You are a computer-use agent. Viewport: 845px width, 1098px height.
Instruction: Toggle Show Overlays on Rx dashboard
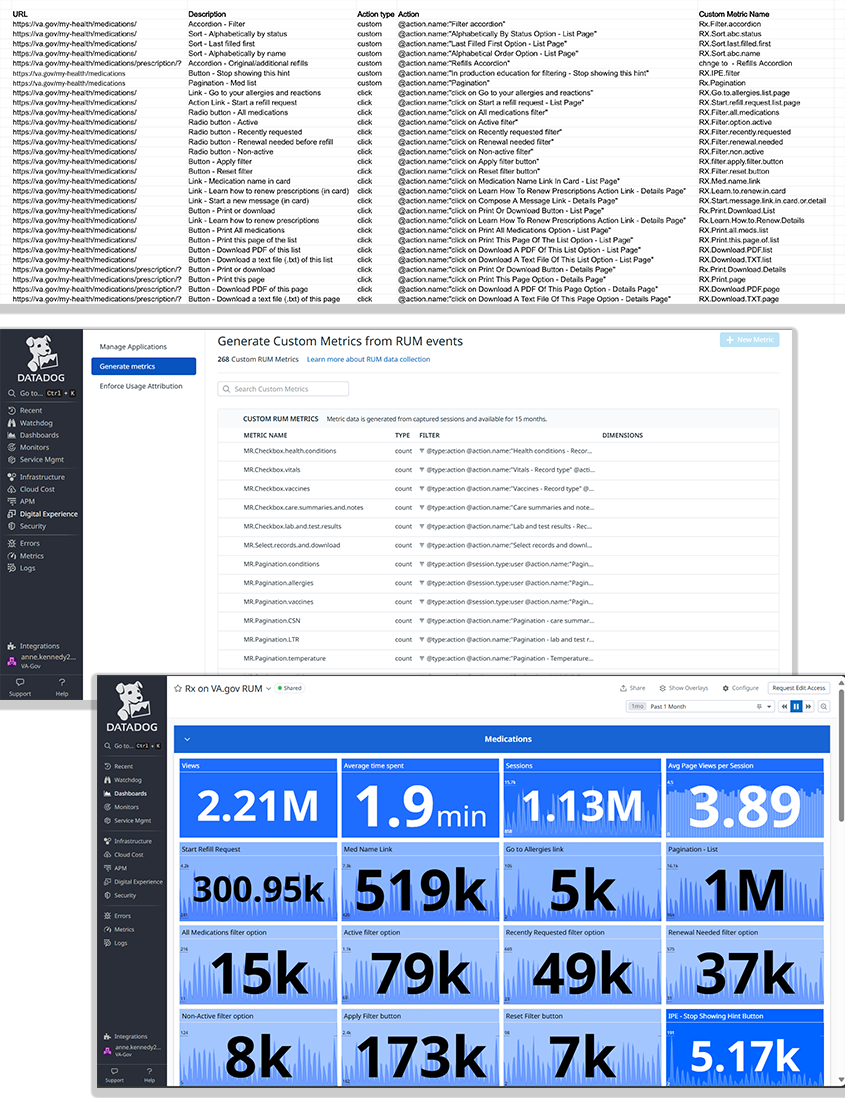point(683,688)
